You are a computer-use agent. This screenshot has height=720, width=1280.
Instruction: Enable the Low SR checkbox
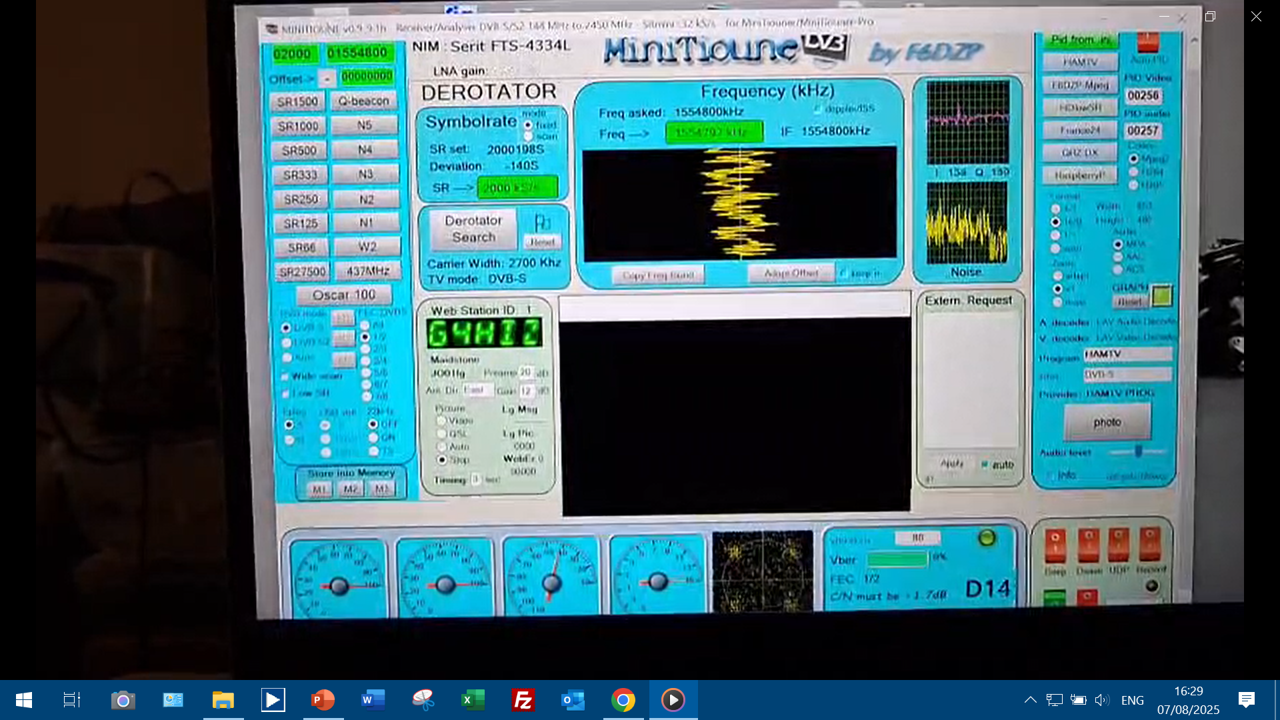point(284,392)
